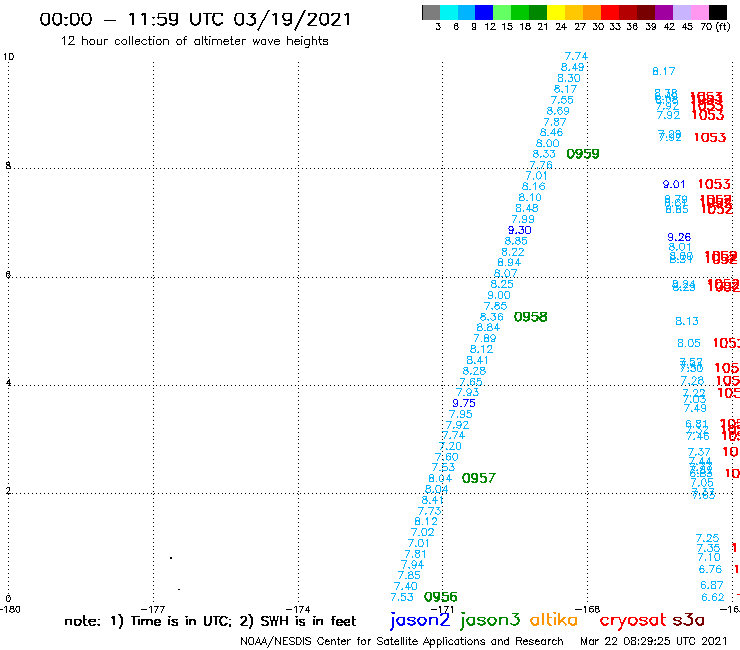Image resolution: width=740 pixels, height=650 pixels.
Task: Click the green time stamp '0956'
Action: coord(441,597)
